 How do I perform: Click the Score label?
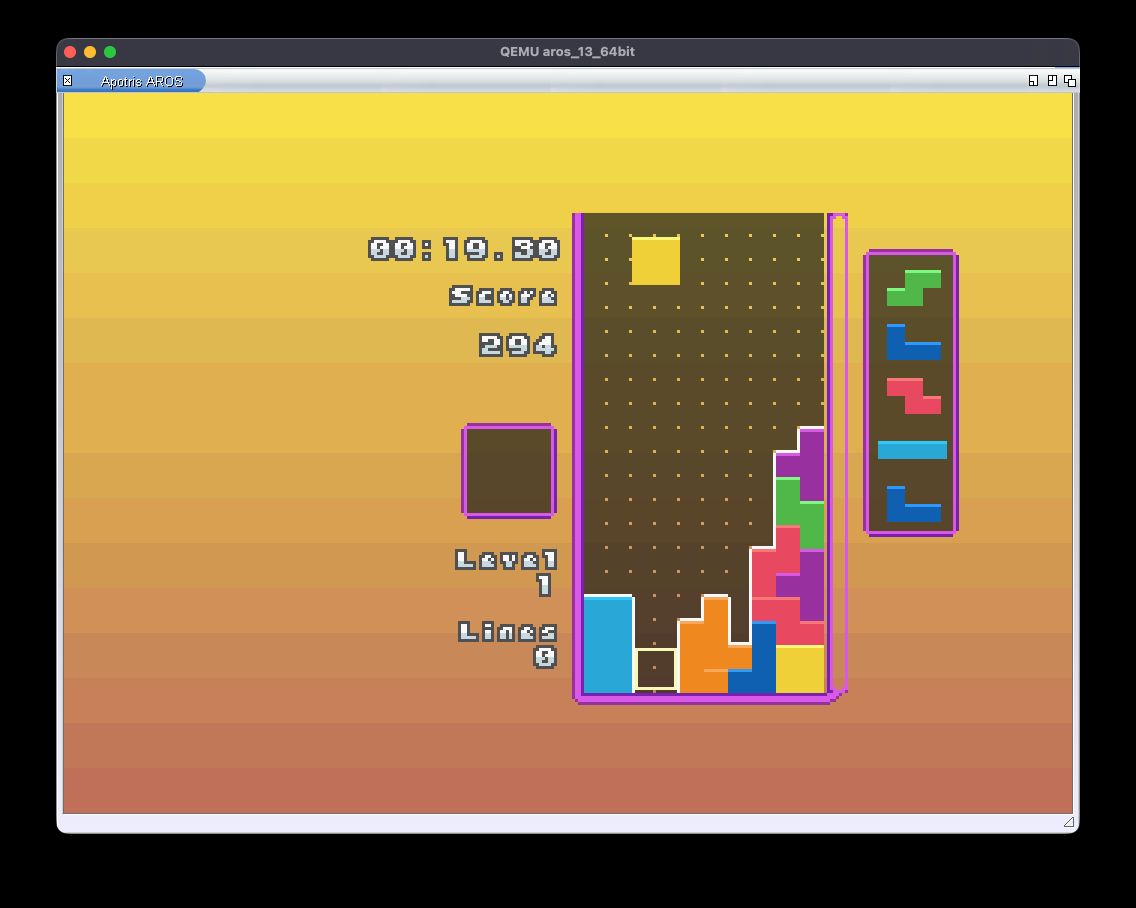point(504,296)
